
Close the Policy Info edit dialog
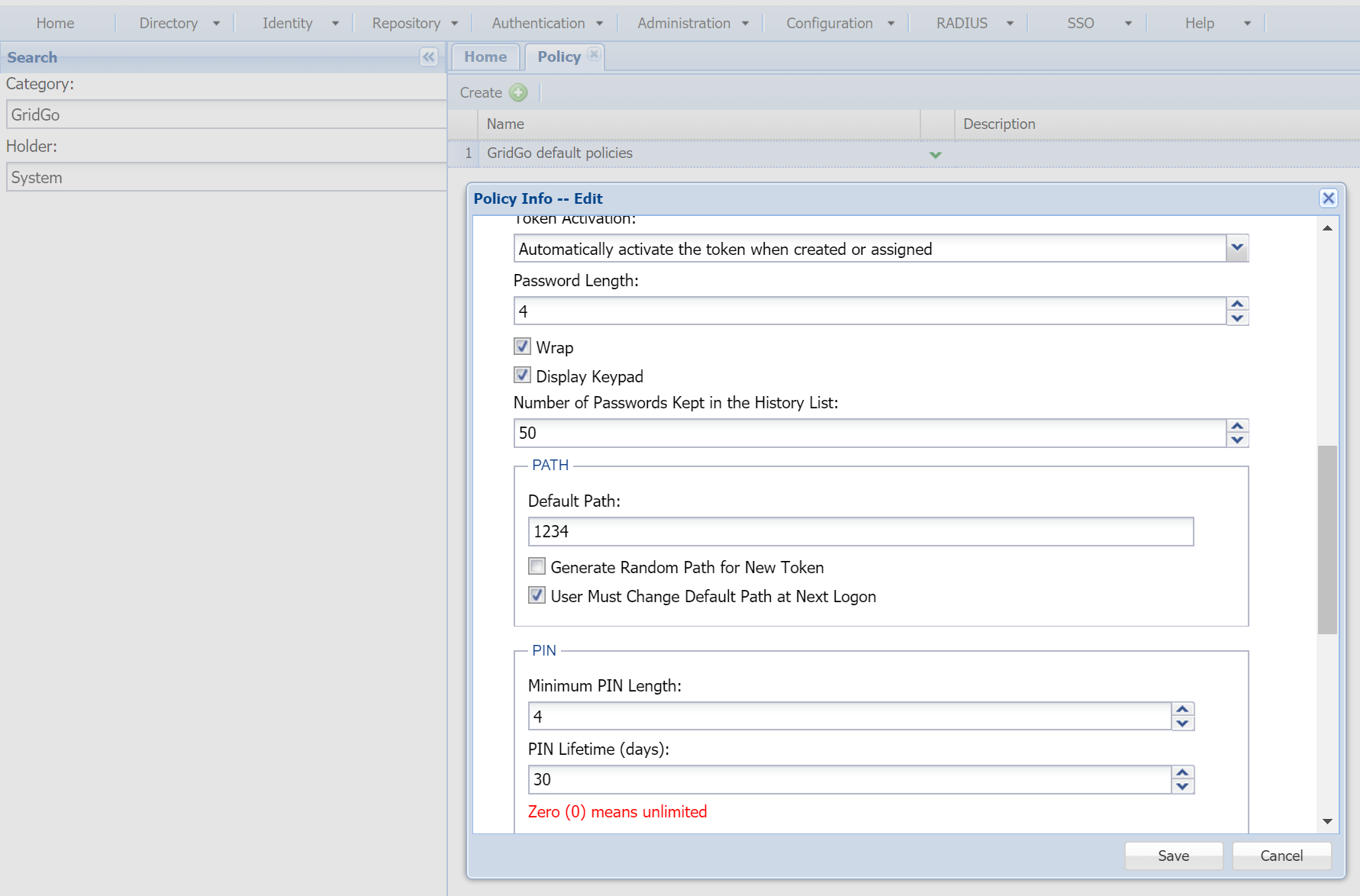coord(1328,198)
